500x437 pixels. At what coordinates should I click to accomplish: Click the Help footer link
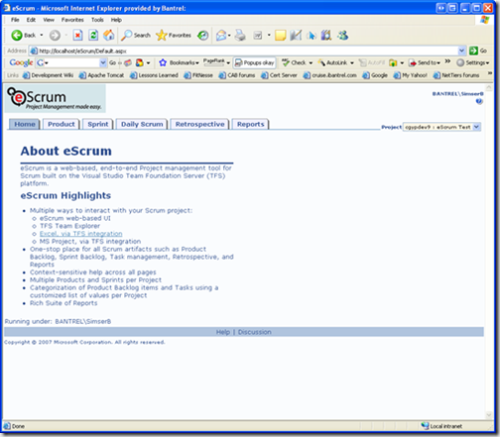coord(223,332)
